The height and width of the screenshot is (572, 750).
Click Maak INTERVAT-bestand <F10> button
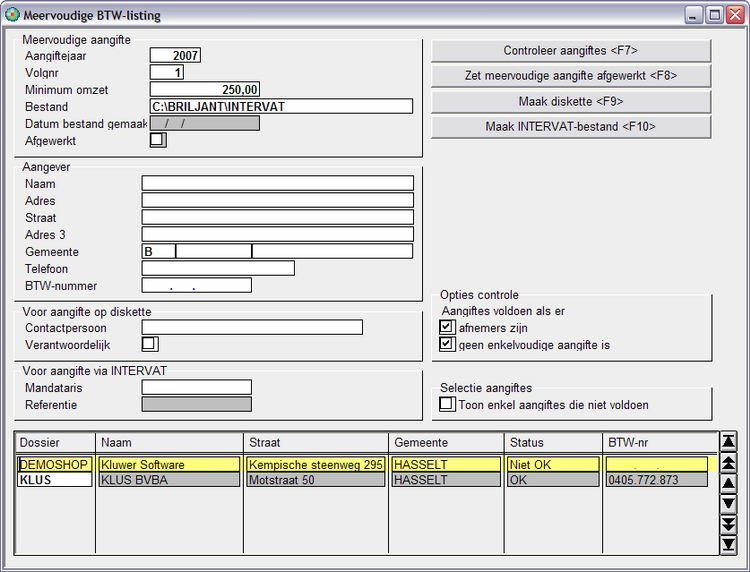point(571,127)
